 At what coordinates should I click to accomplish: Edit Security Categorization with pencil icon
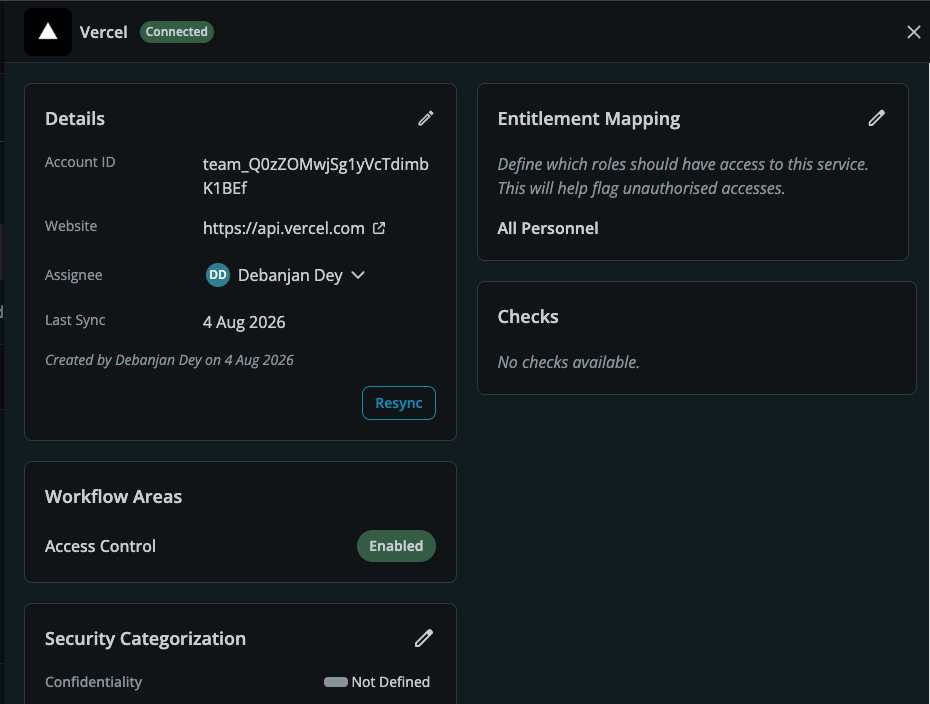(x=423, y=639)
